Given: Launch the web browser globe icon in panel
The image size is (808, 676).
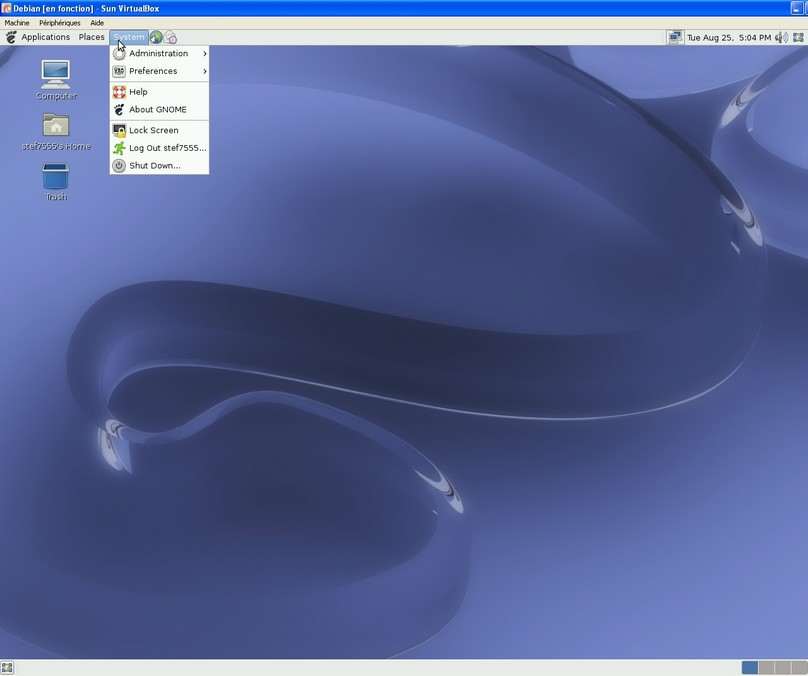Looking at the screenshot, I should [156, 37].
